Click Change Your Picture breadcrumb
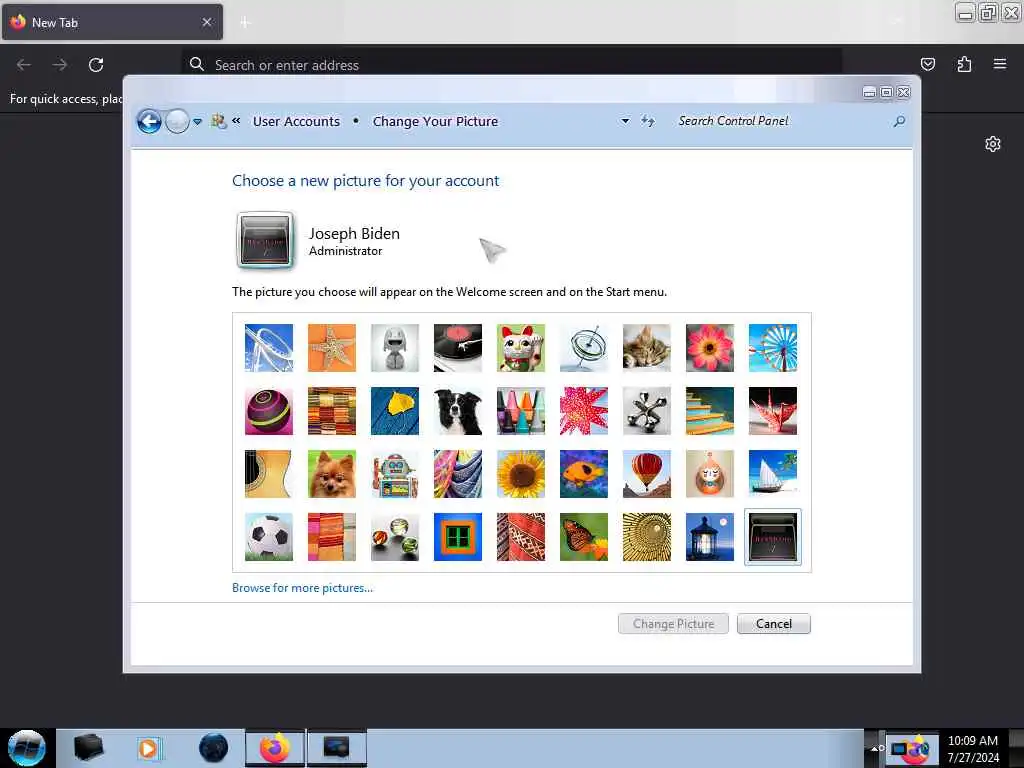 click(436, 121)
